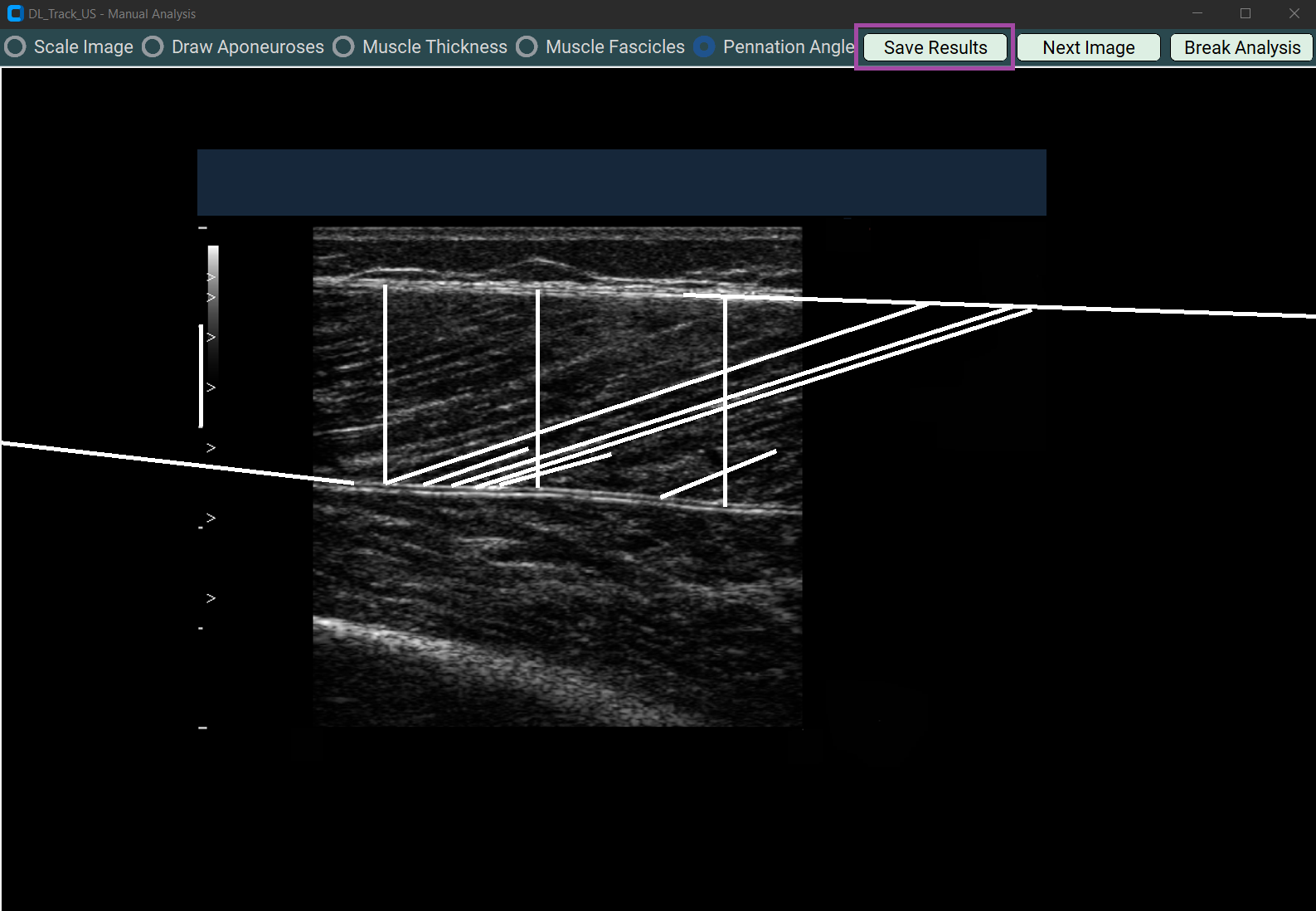The width and height of the screenshot is (1316, 911).
Task: Click the white vertical scale bar left of image
Action: point(201,376)
